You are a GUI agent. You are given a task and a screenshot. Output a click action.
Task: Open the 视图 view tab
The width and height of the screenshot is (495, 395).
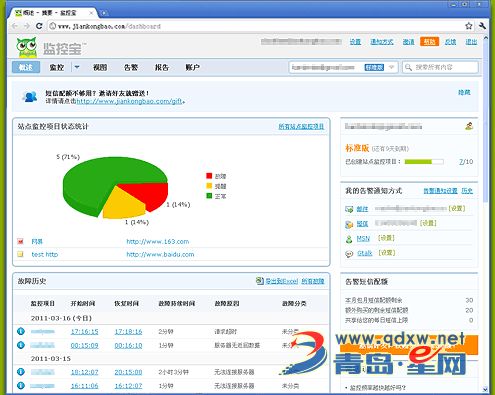coord(100,67)
